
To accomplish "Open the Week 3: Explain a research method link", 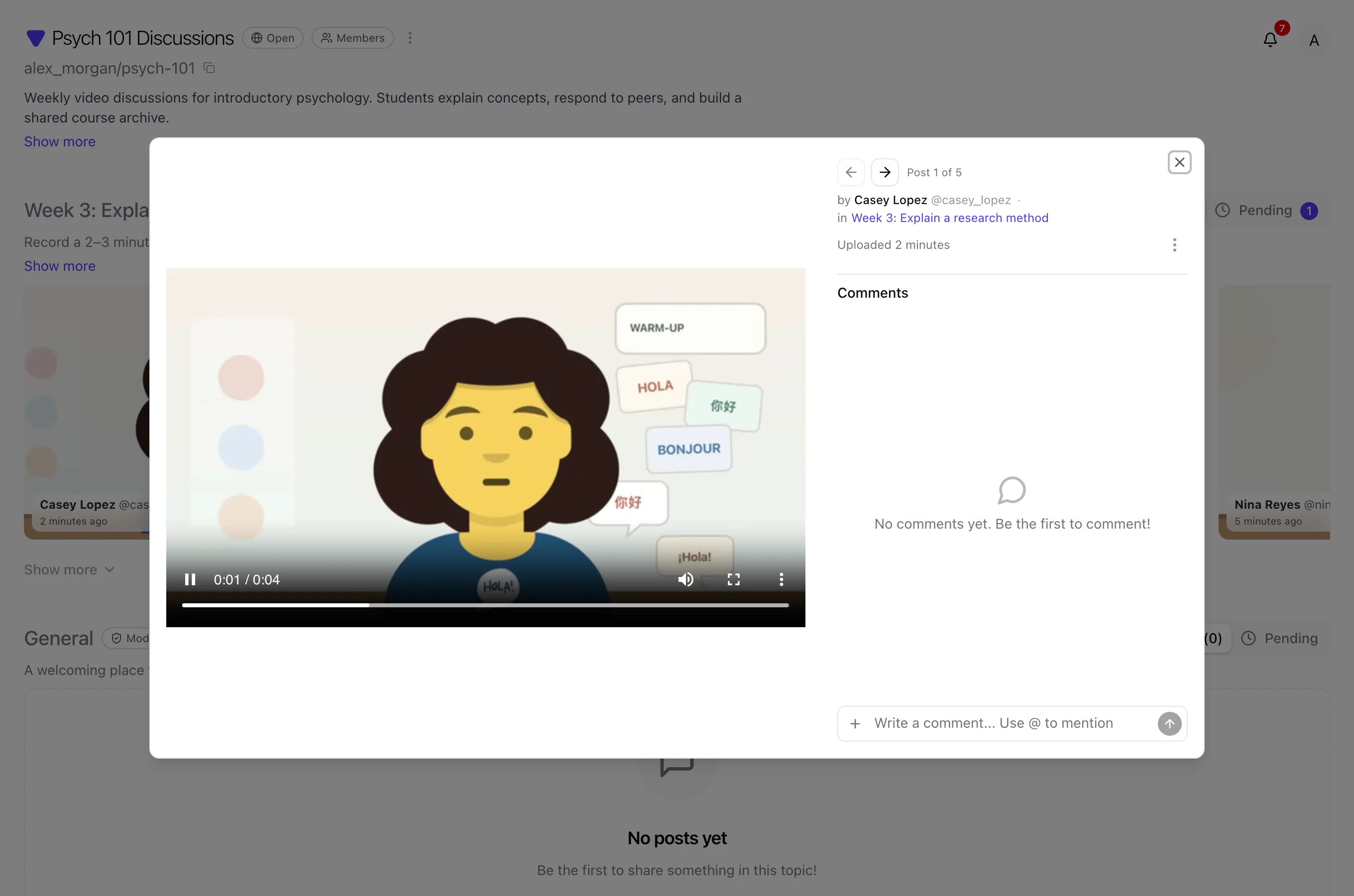I will pos(949,218).
